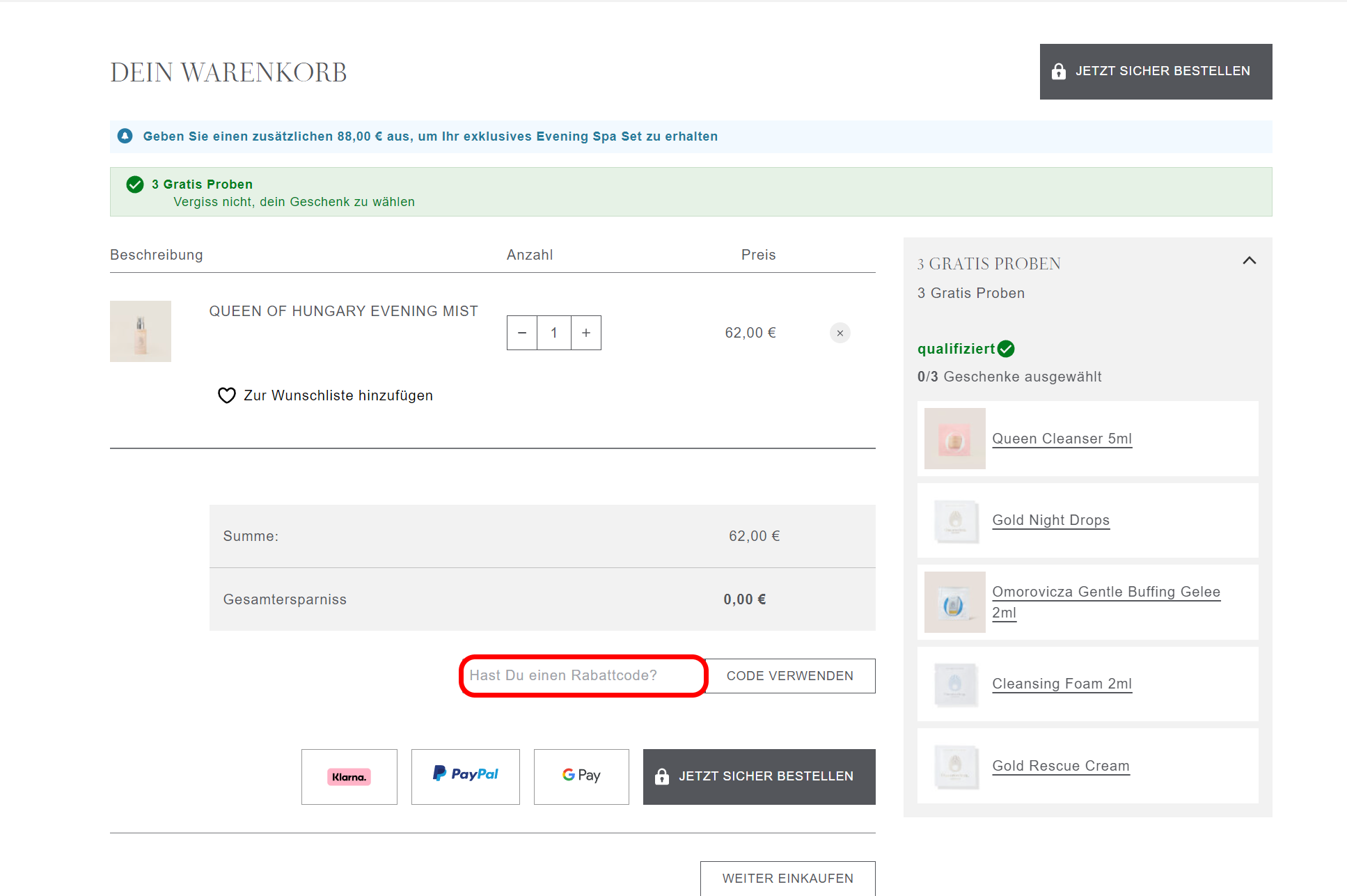Decrease quantity with the minus button
1347x896 pixels.
tap(522, 333)
